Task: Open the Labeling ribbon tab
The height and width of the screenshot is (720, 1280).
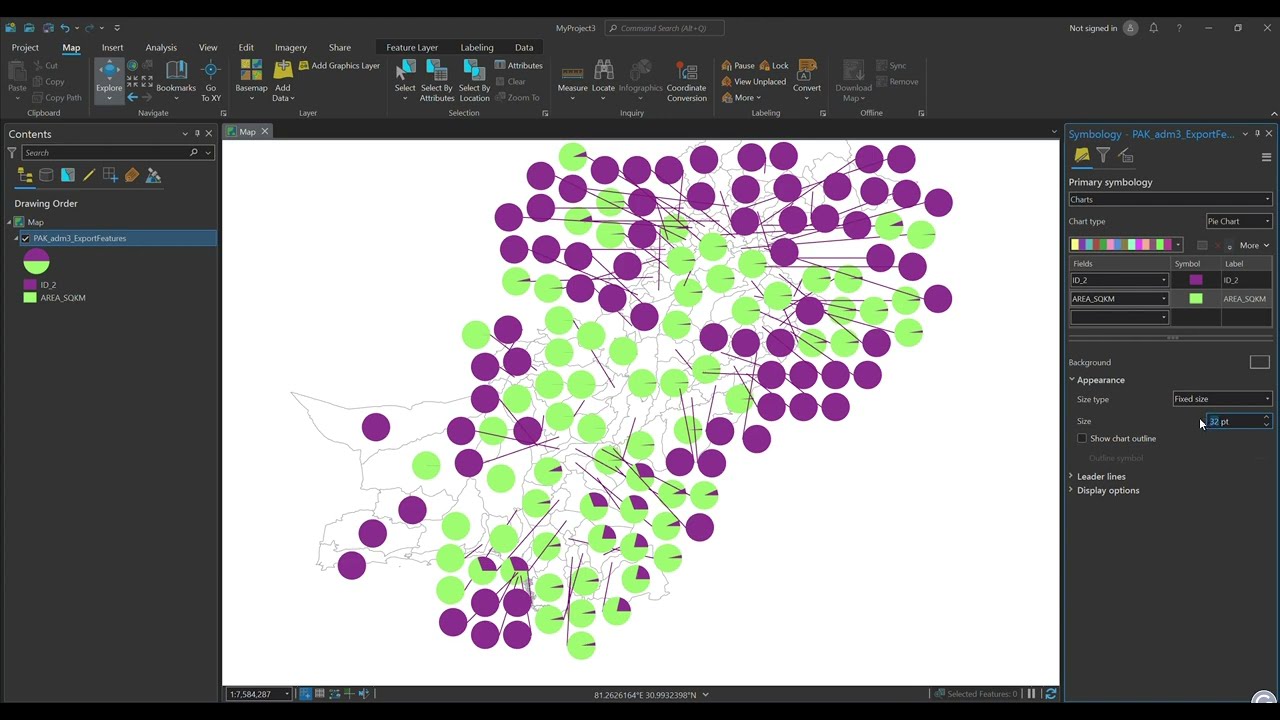Action: 477,48
